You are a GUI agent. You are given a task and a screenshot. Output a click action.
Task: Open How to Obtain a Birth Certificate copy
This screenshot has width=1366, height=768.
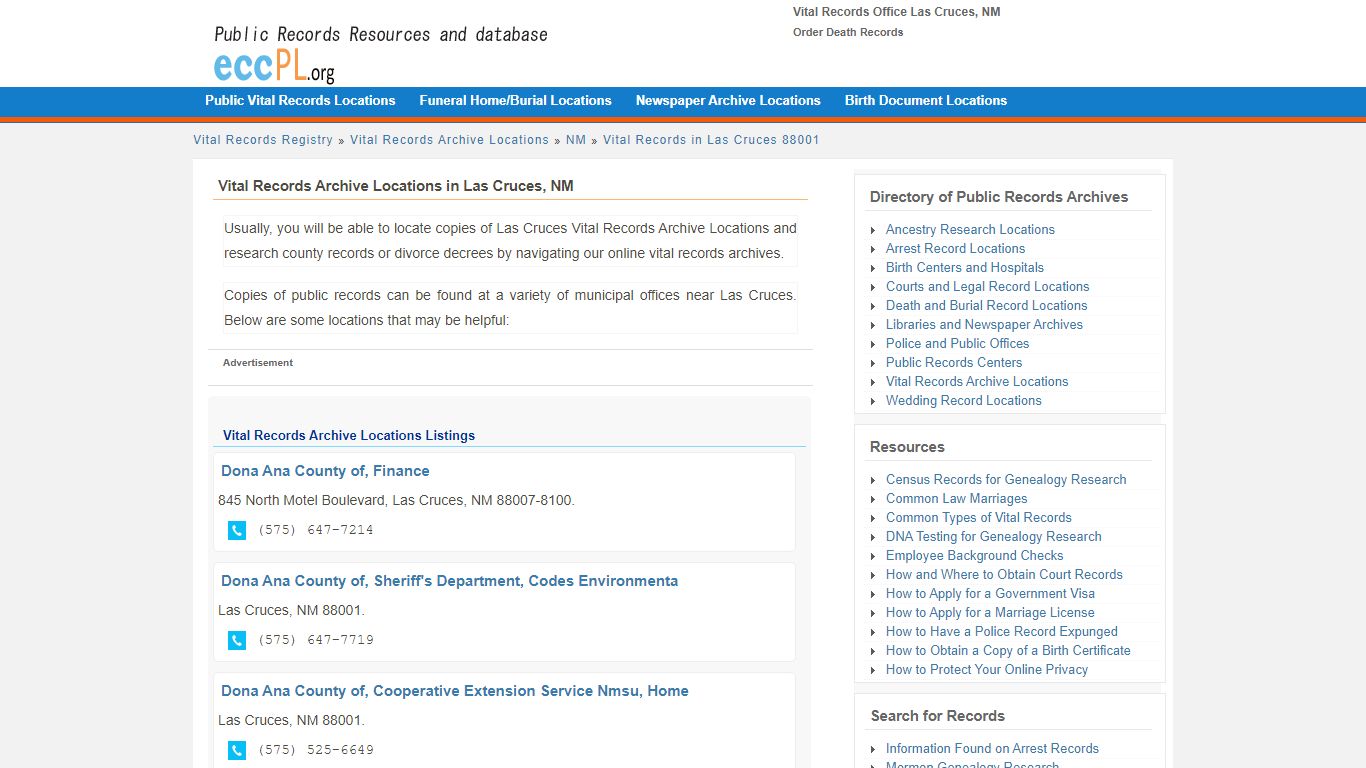[1008, 650]
